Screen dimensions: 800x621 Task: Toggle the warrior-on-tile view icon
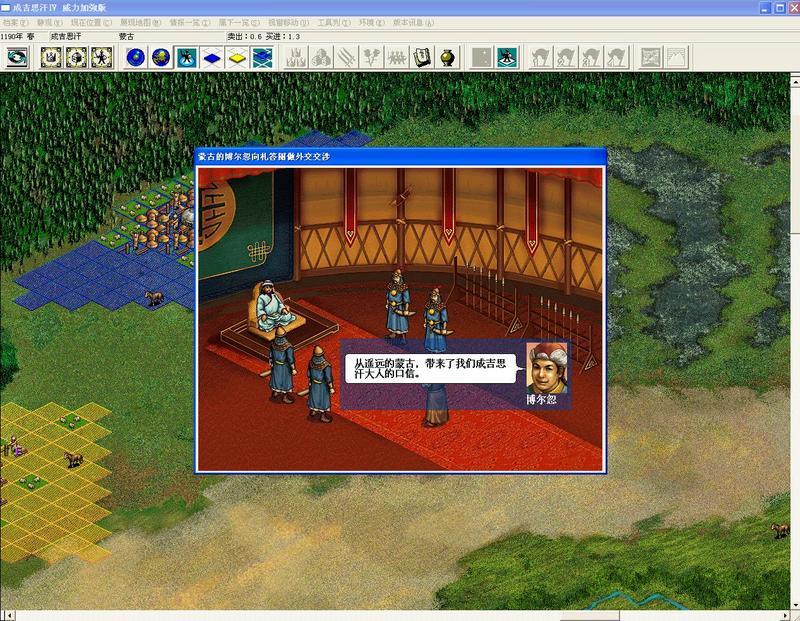point(187,57)
